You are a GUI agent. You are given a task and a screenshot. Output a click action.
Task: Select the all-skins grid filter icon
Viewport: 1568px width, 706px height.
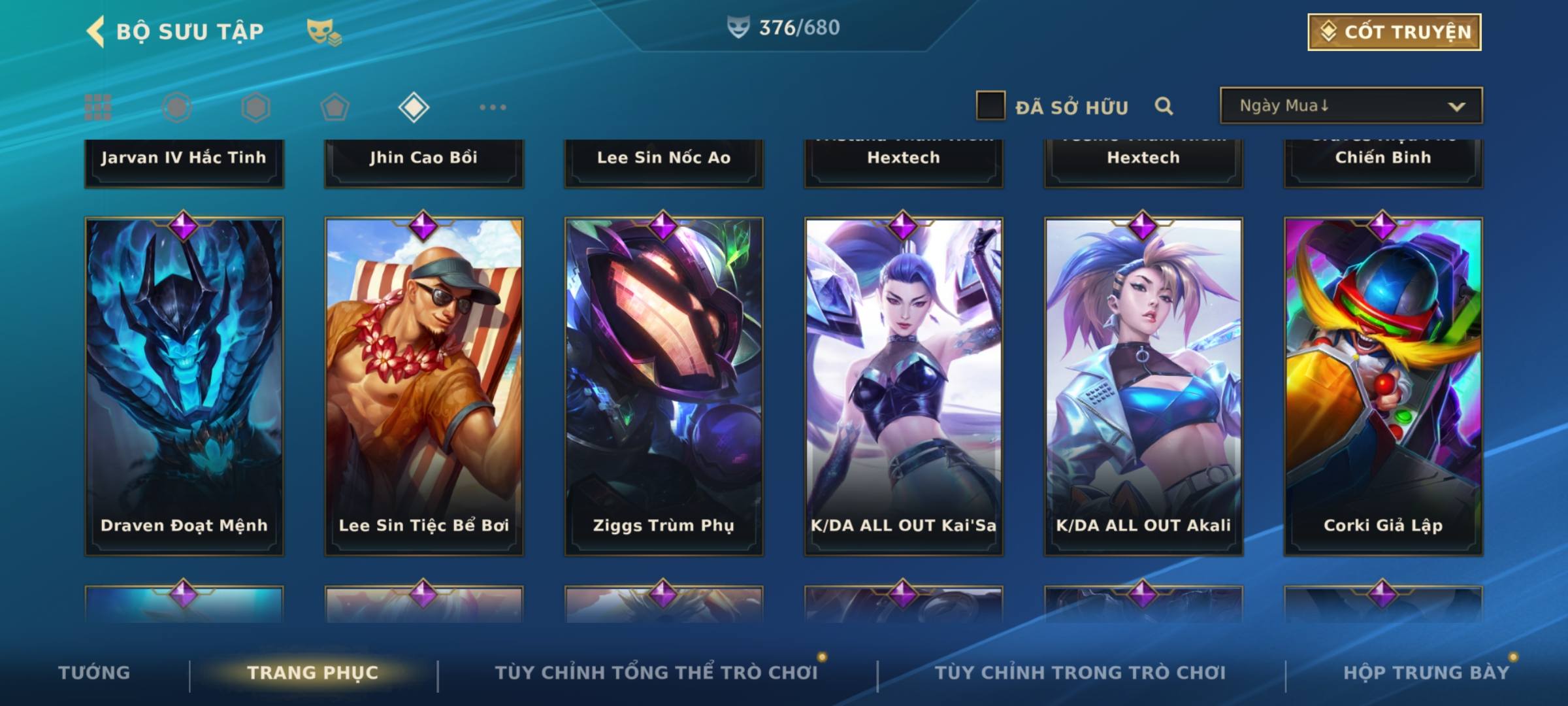[x=98, y=107]
